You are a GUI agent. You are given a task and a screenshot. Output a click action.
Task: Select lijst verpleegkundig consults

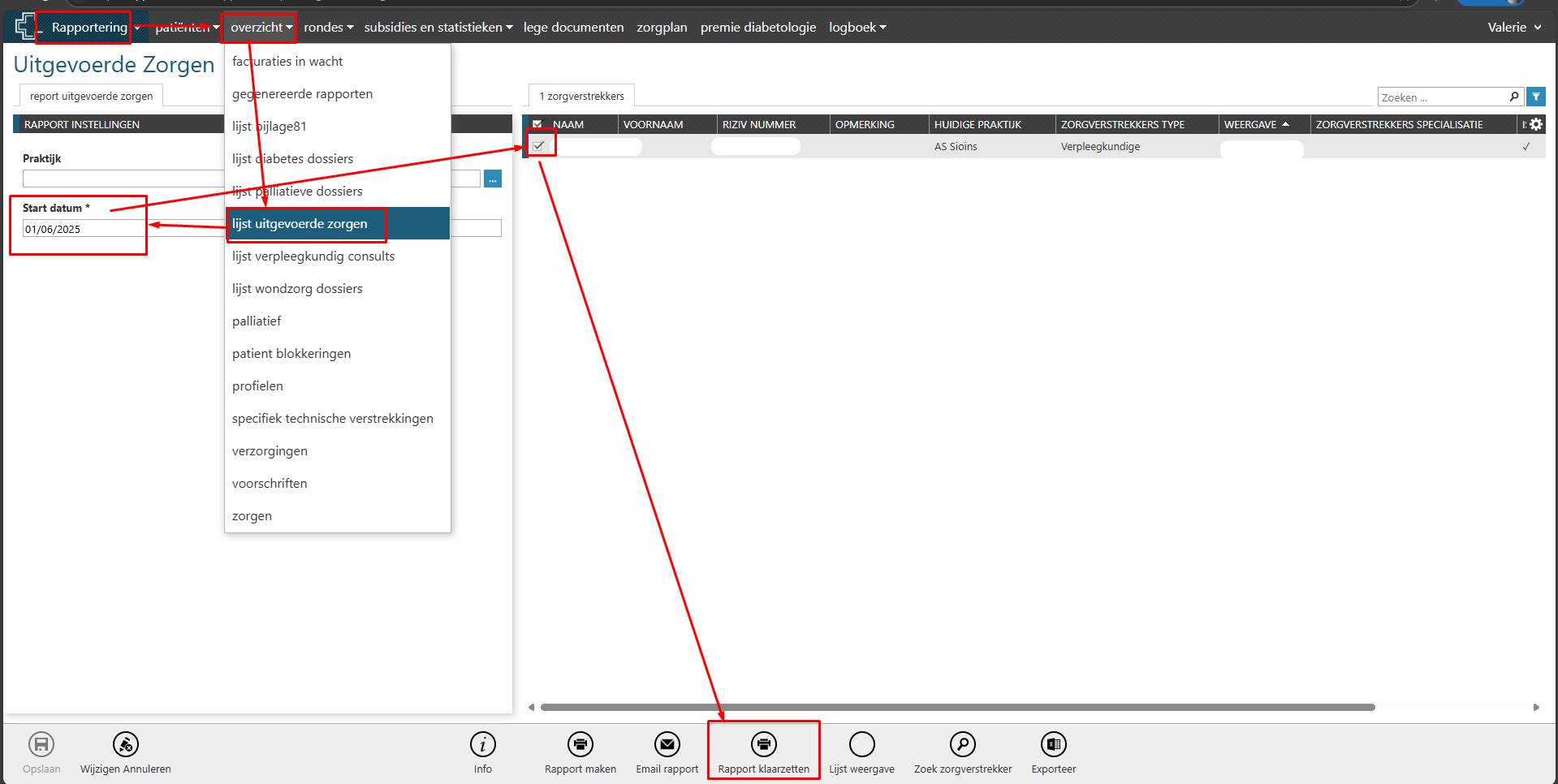pos(337,256)
